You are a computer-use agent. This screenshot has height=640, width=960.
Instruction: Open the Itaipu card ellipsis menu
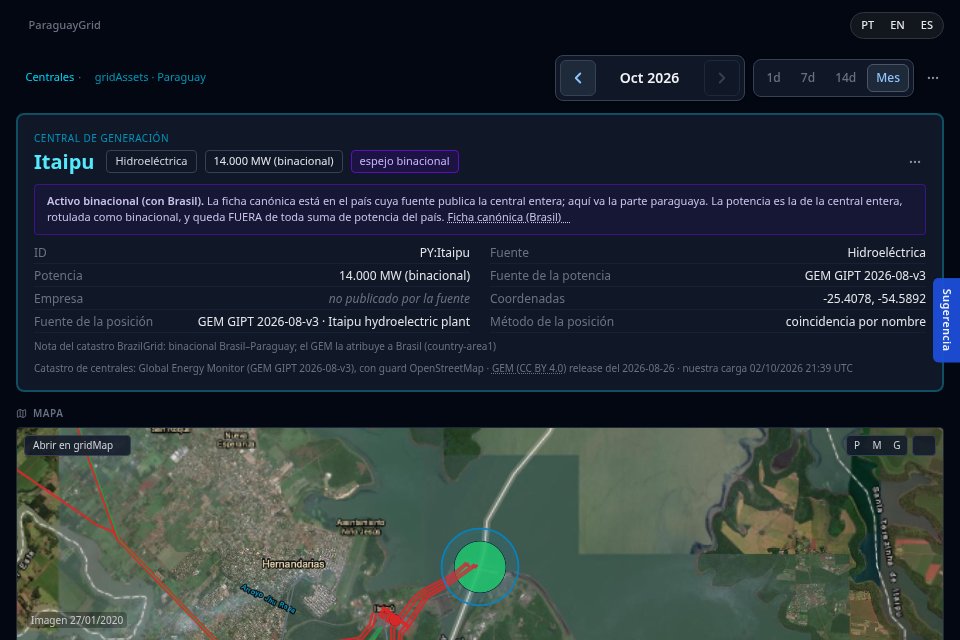coord(915,162)
